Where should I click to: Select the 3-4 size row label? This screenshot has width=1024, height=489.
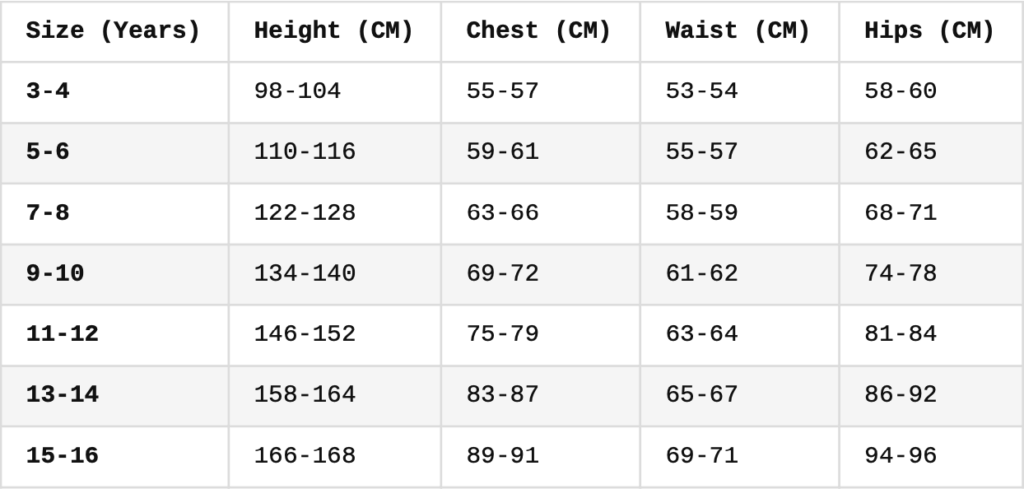pyautogui.click(x=48, y=91)
